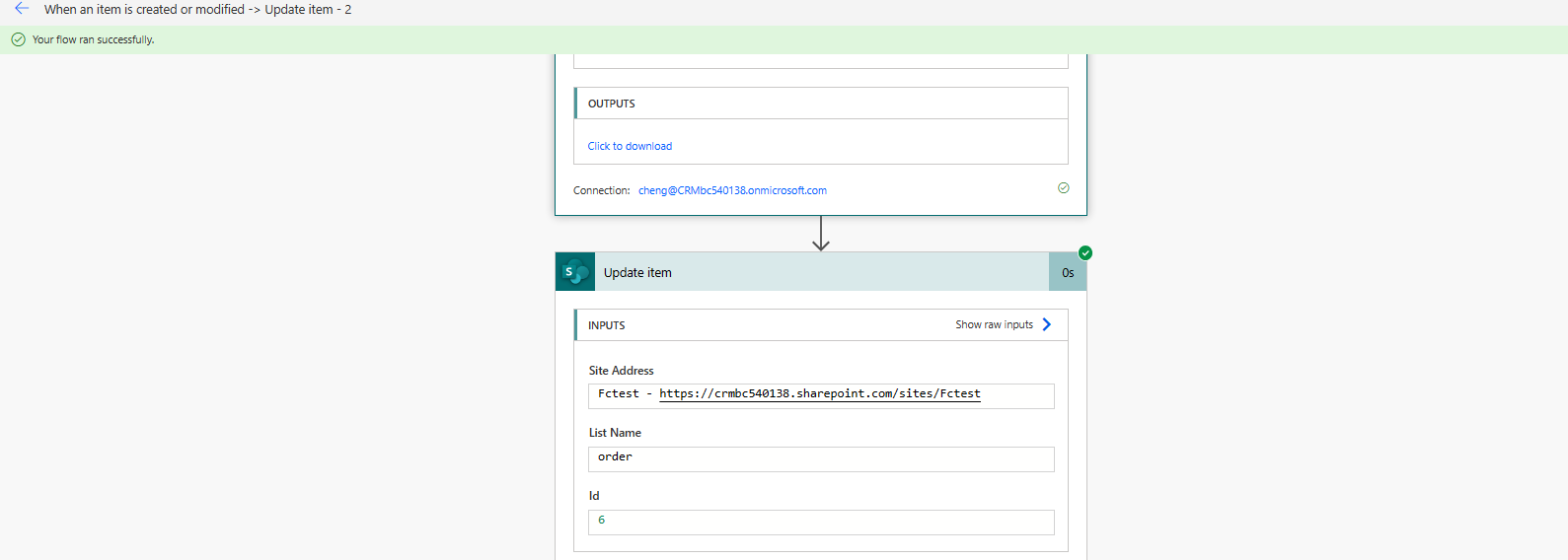Image resolution: width=1568 pixels, height=560 pixels.
Task: Click the 'List Name' label
Action: pos(615,433)
